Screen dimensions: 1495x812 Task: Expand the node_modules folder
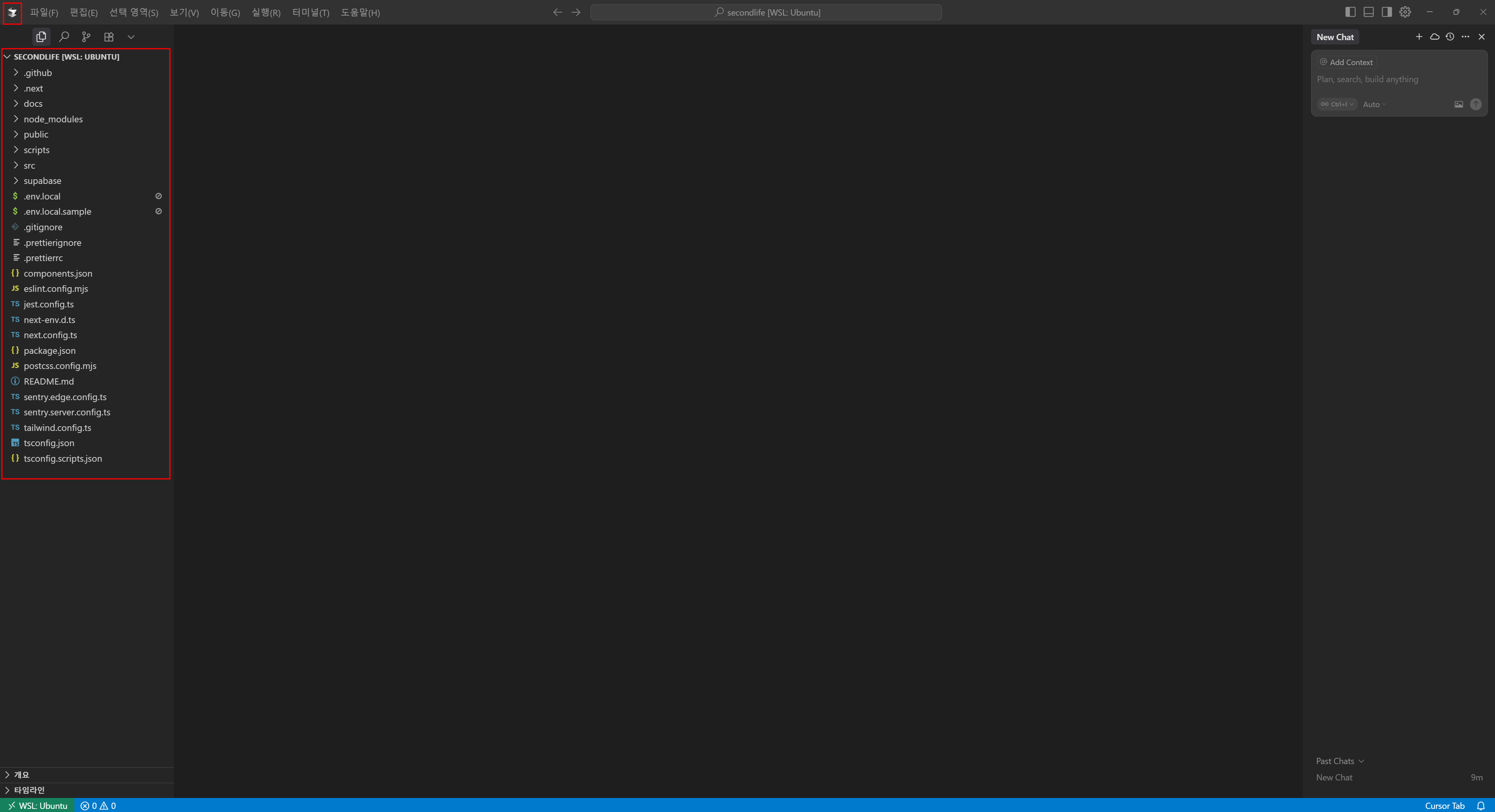[53, 119]
